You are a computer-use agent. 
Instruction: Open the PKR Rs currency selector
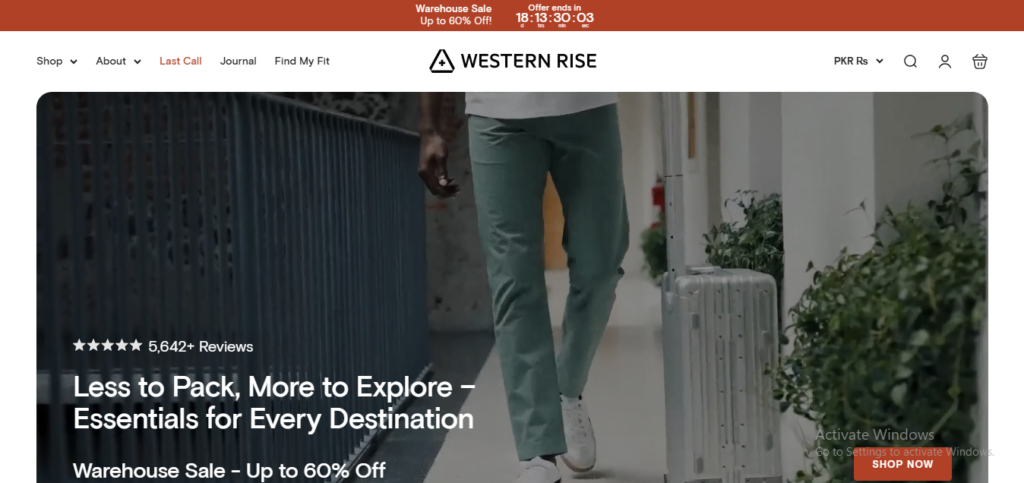[x=858, y=61]
